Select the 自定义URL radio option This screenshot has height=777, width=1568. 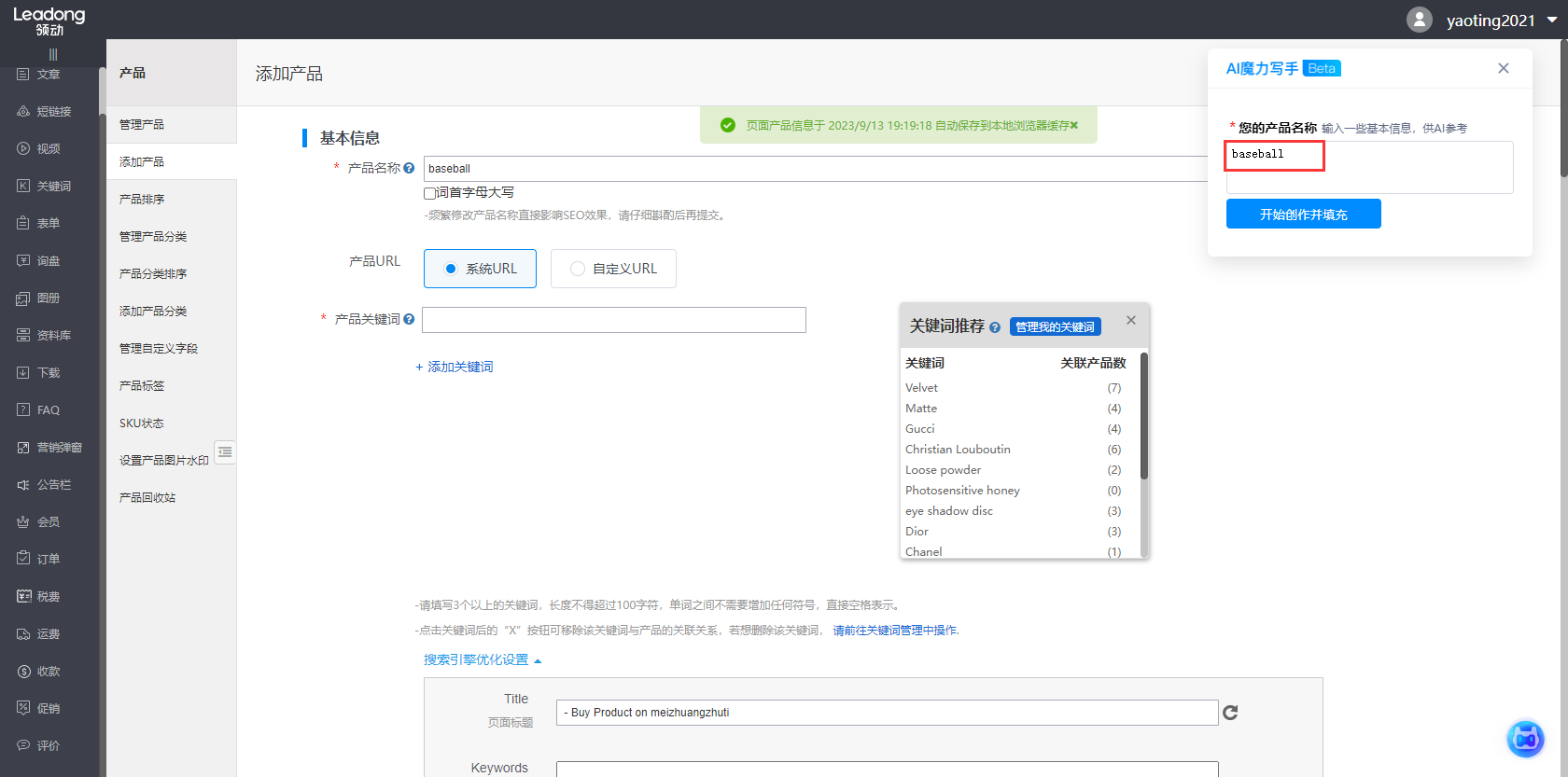pos(578,269)
